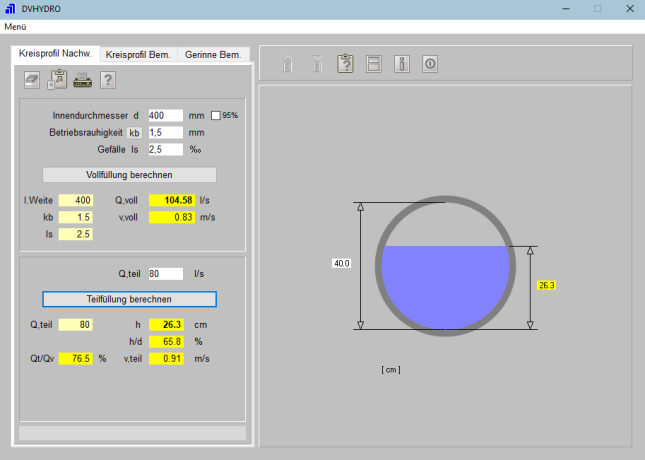Click the clipboard question mark toolbar icon
645x460 pixels.
coord(345,64)
